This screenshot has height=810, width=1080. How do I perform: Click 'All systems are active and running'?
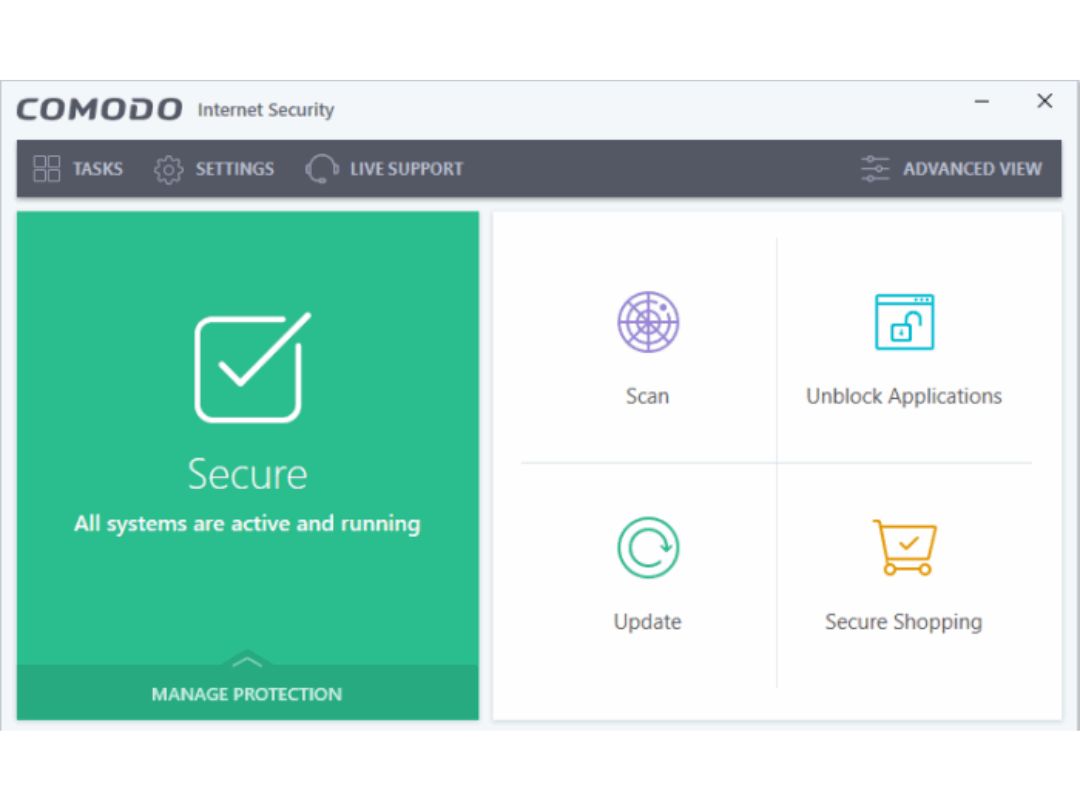click(247, 524)
